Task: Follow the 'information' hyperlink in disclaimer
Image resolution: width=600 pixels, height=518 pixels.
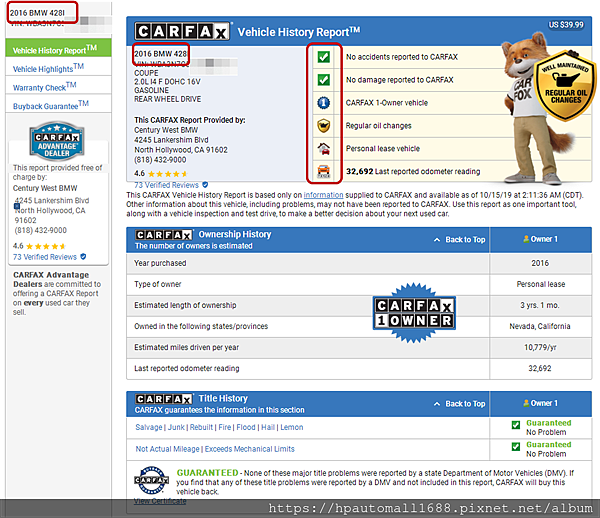Action: (x=323, y=195)
